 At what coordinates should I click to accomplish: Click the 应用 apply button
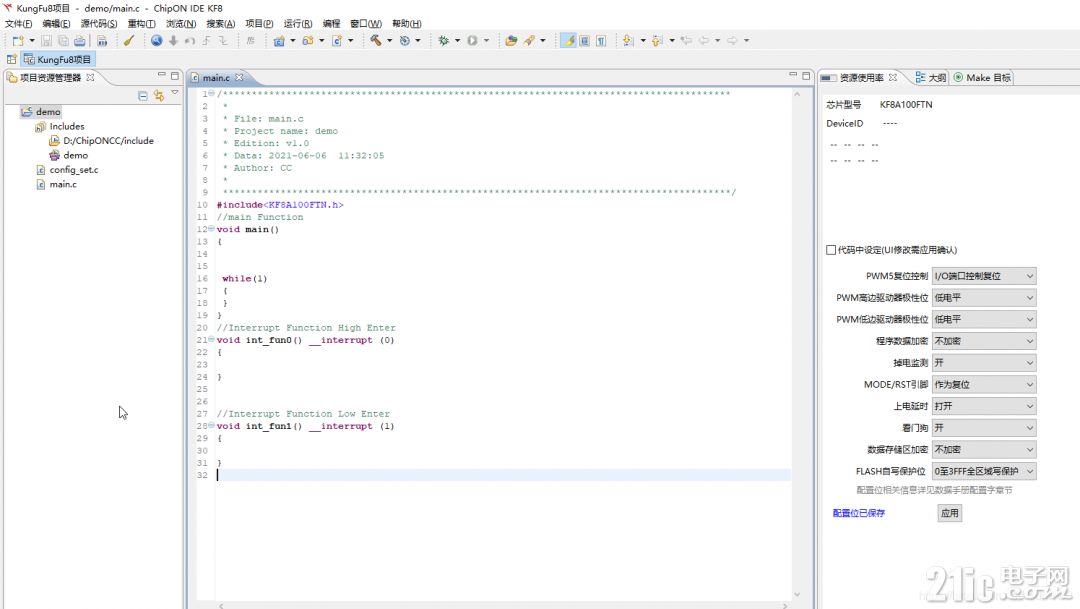[949, 513]
